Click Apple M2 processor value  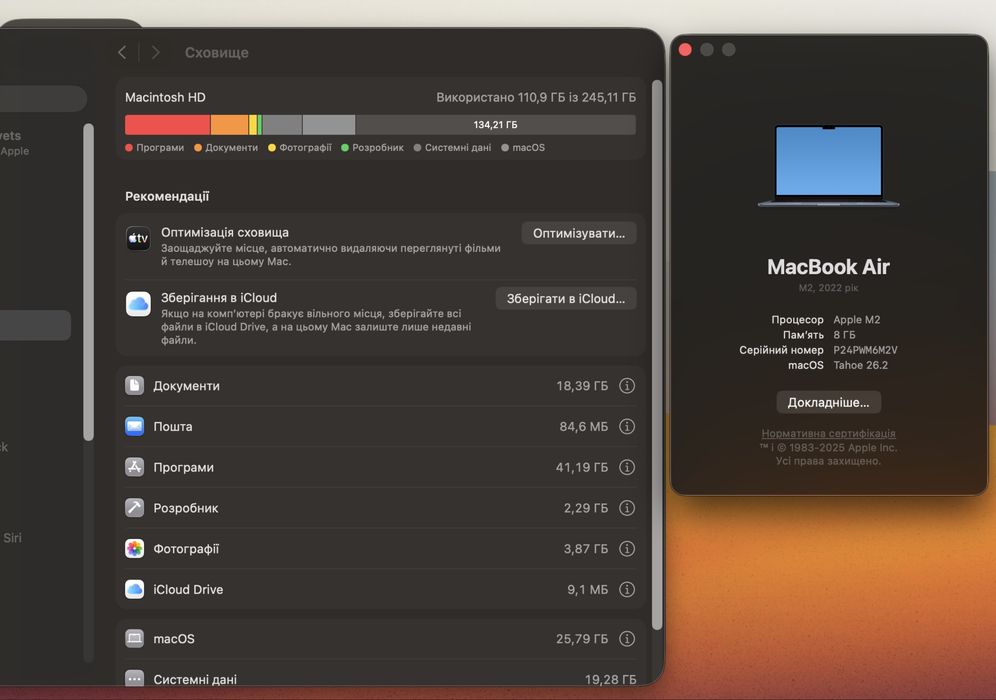[857, 320]
